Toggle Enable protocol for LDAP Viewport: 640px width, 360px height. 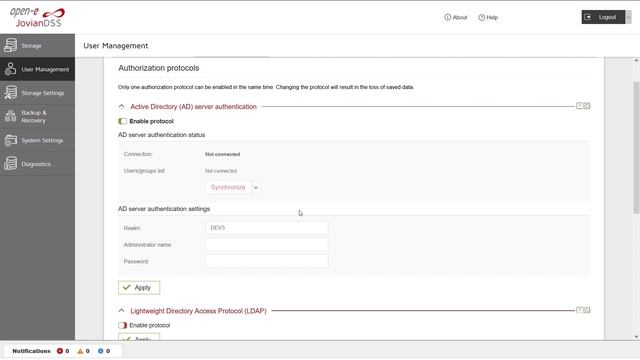(x=122, y=325)
